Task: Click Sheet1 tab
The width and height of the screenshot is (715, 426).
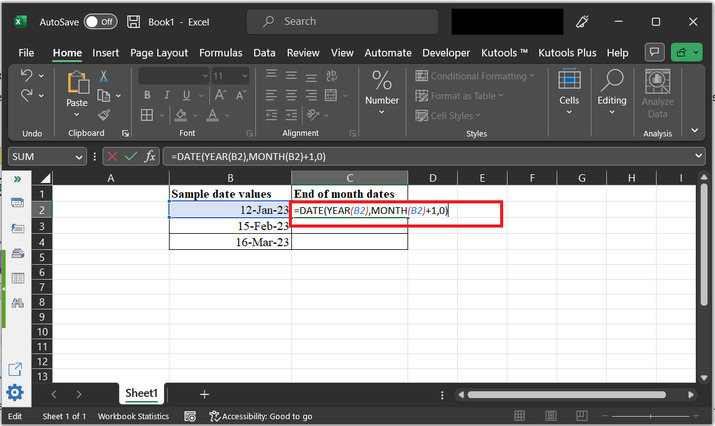Action: 141,393
